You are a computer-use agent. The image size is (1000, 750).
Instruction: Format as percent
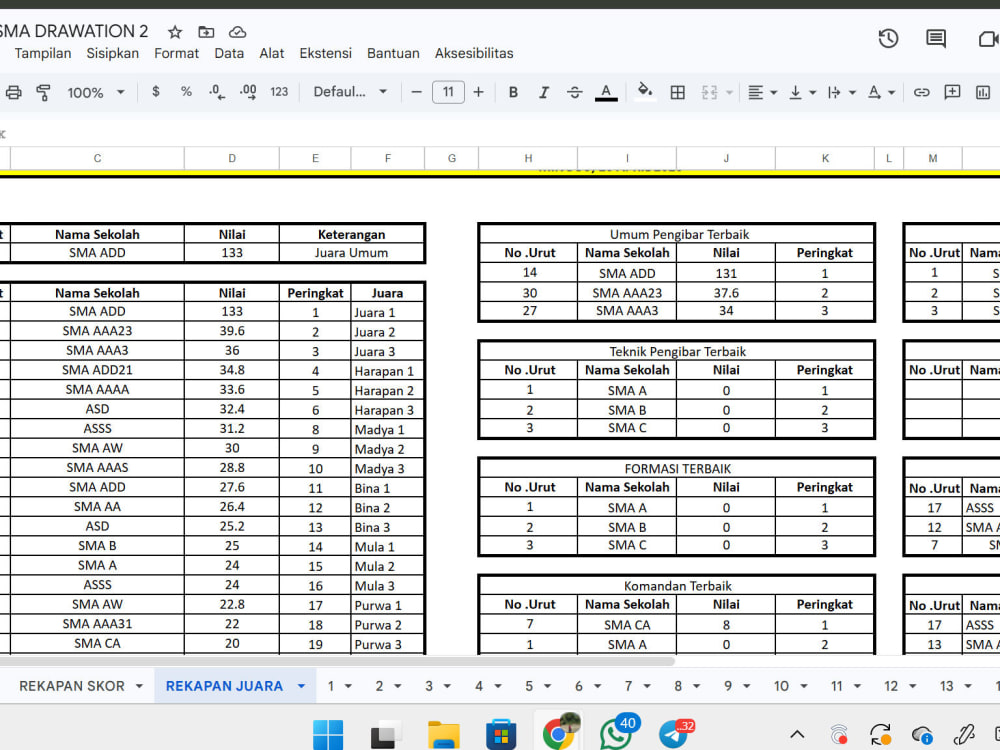click(186, 92)
